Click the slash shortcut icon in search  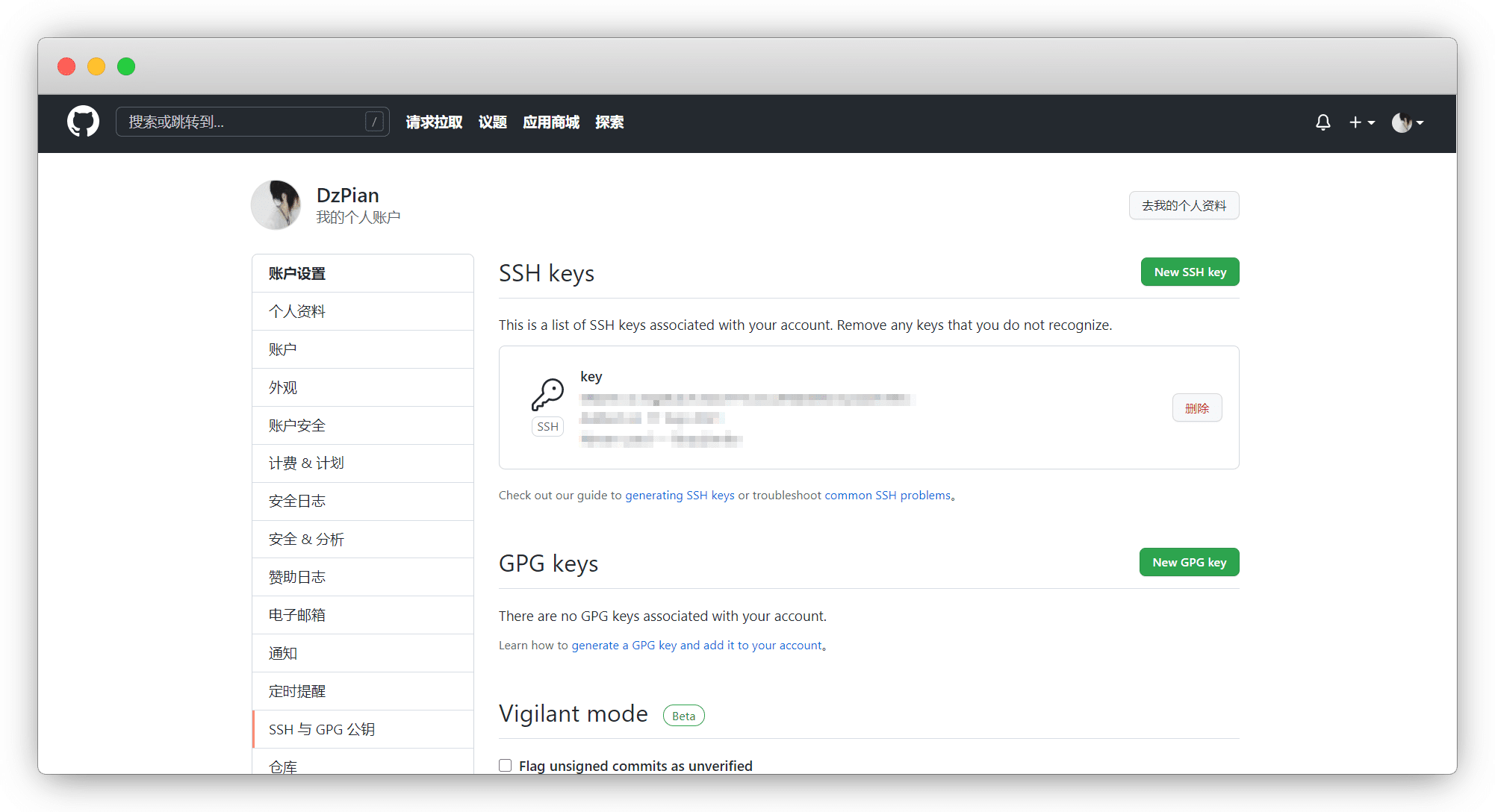coord(374,122)
